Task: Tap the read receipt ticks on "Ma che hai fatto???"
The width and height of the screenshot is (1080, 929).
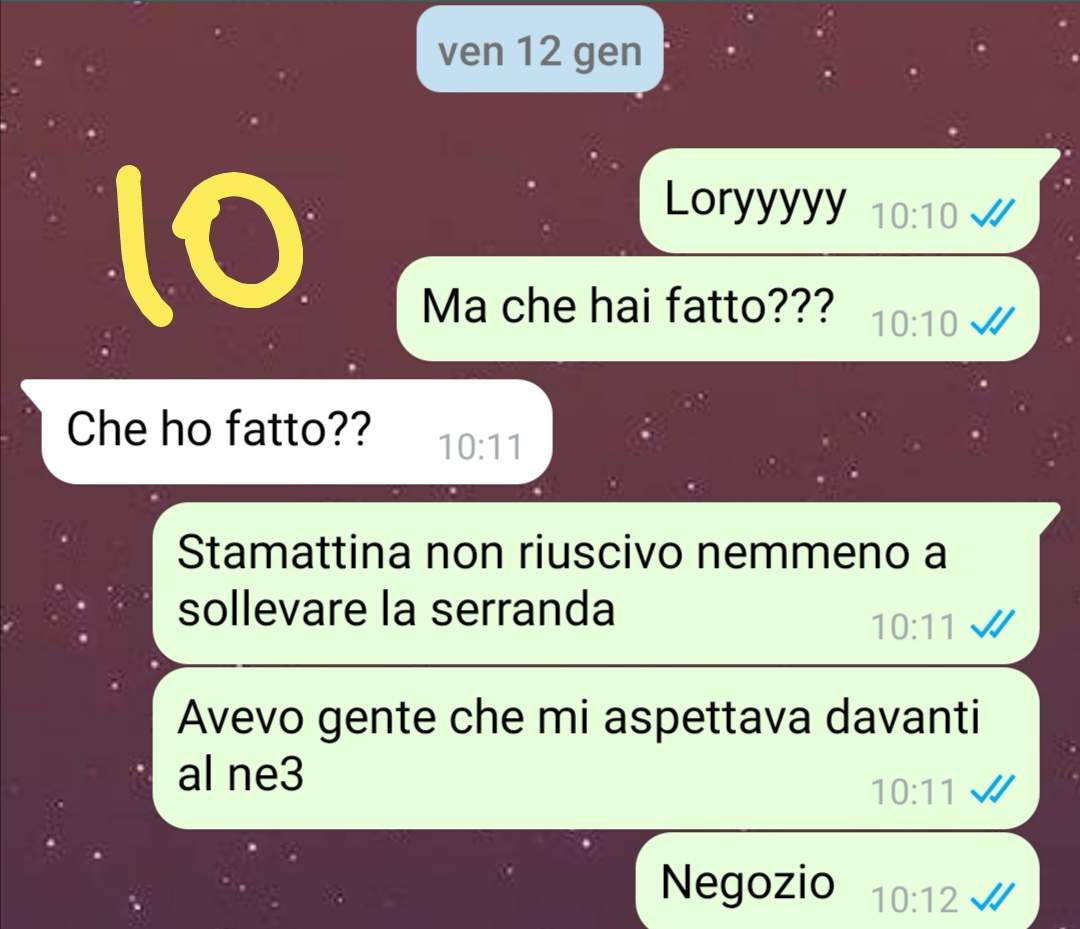Action: pos(992,323)
